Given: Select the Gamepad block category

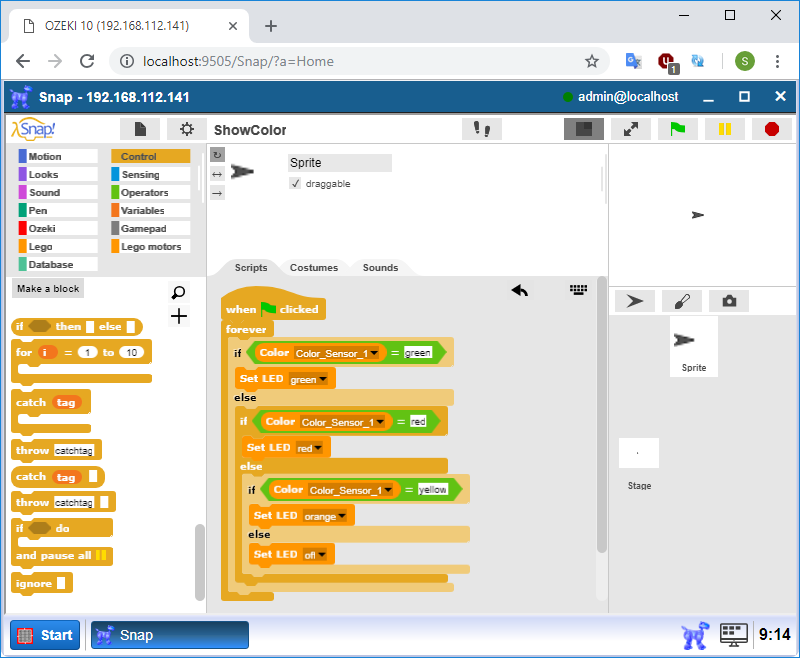Looking at the screenshot, I should pos(151,228).
